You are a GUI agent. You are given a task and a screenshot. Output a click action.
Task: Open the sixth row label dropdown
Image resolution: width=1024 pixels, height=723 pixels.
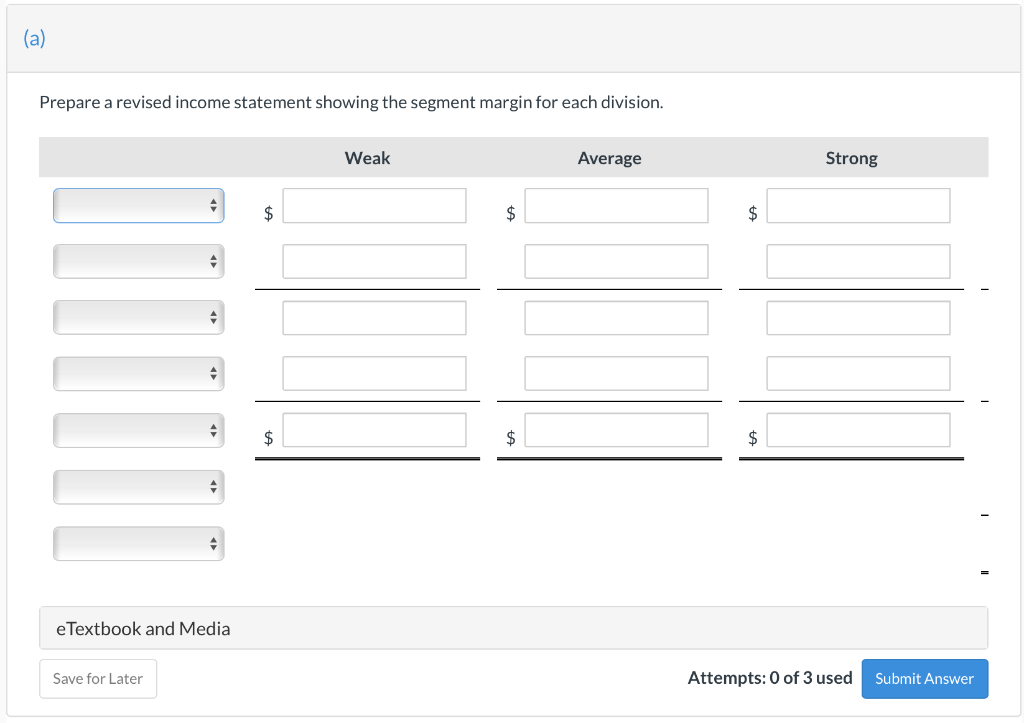(139, 487)
